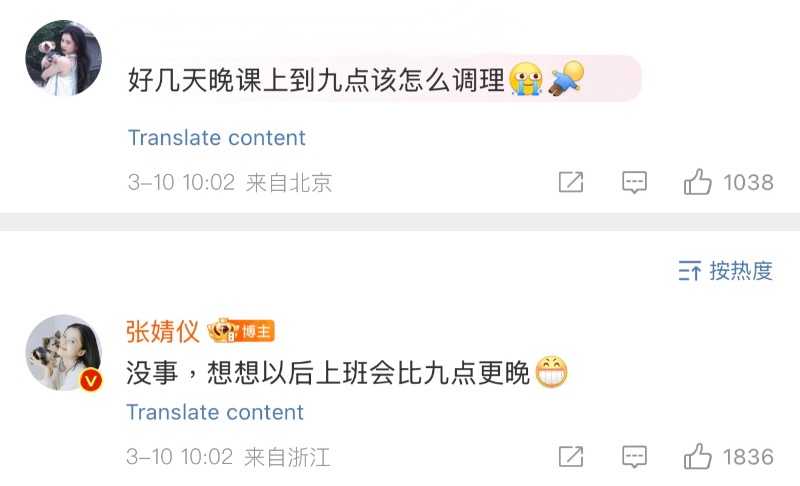Open the crown membership badge beside 张婧仪
Image resolution: width=800 pixels, height=486 pixels.
click(222, 330)
